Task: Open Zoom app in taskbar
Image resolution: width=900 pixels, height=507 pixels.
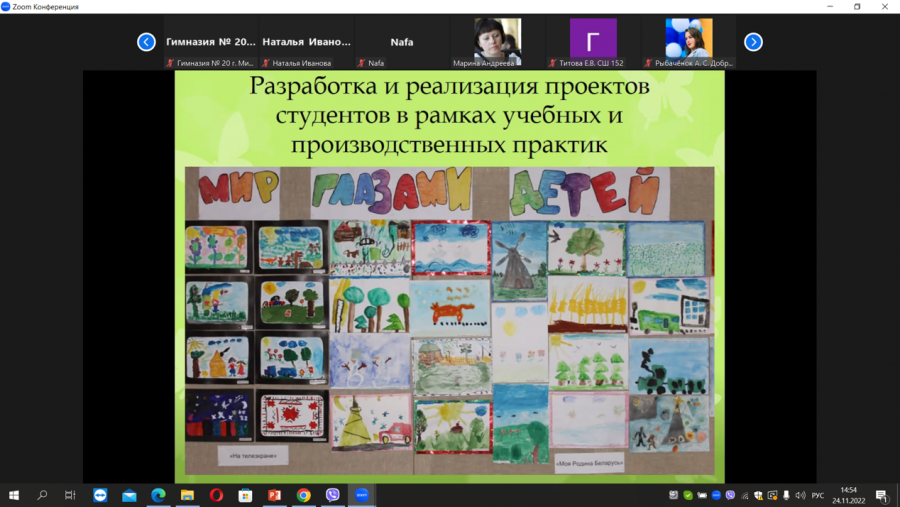Action: point(362,495)
